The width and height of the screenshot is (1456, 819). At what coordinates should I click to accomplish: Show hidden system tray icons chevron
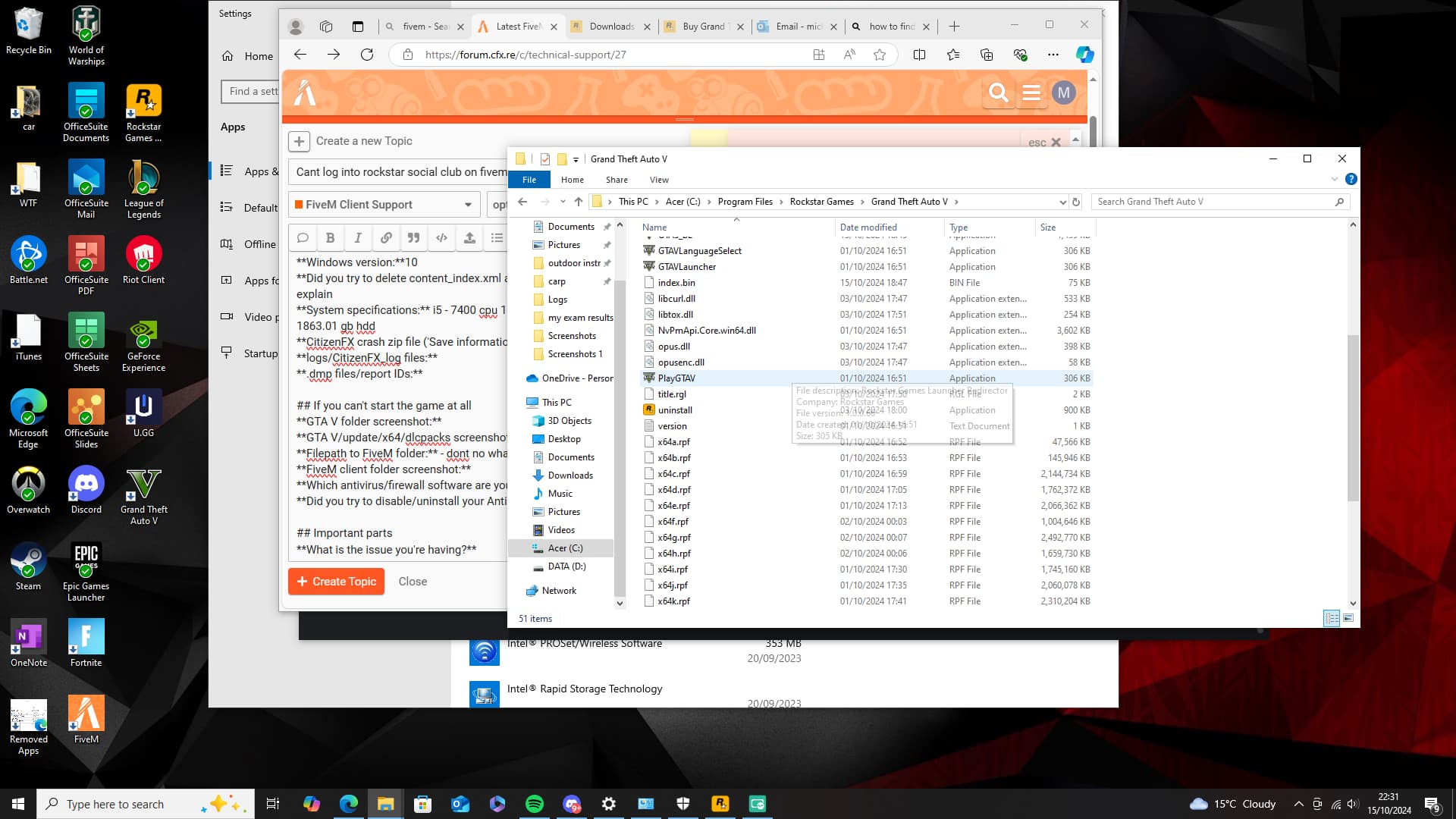[x=1298, y=804]
